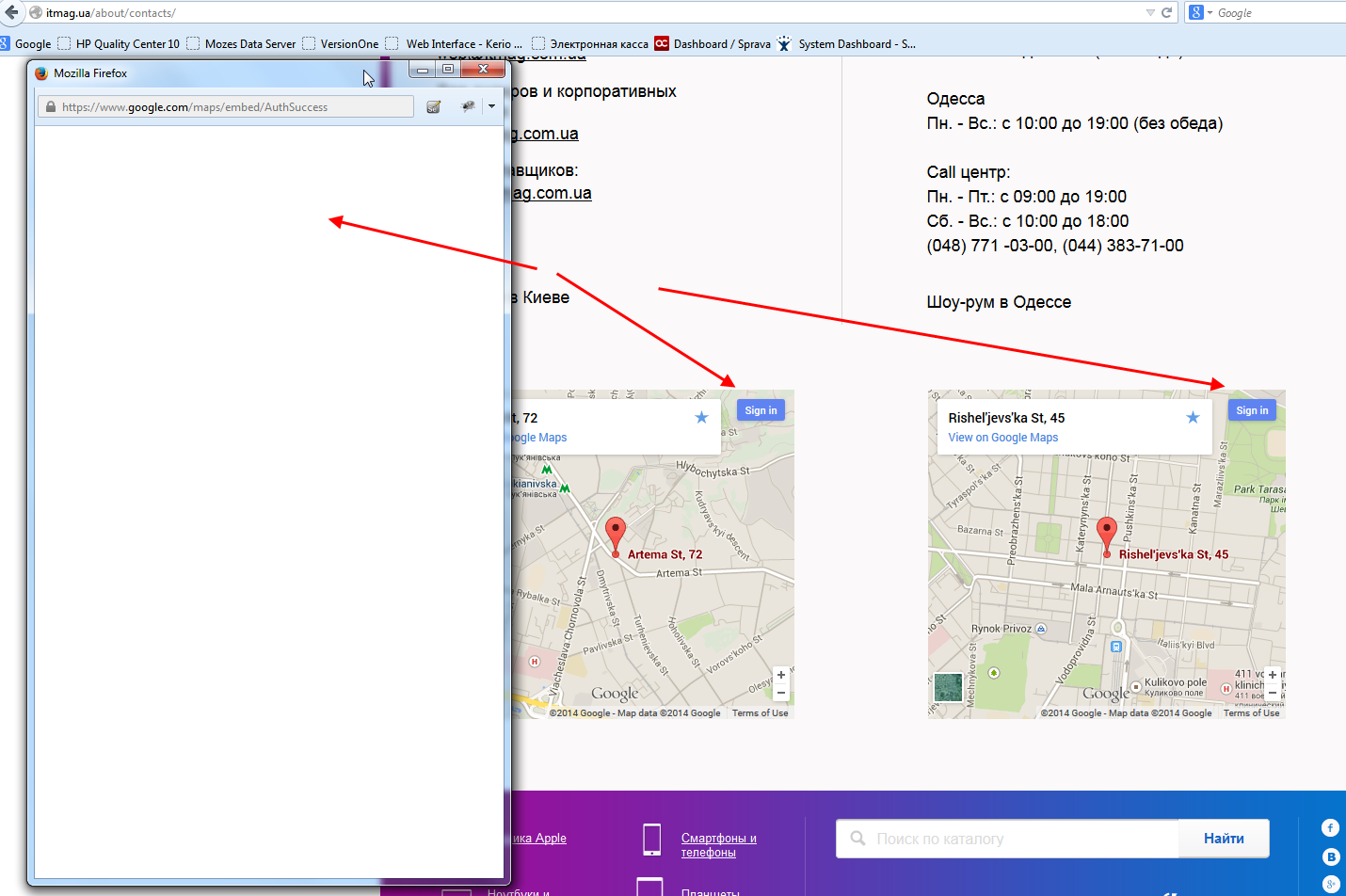The height and width of the screenshot is (896, 1346).
Task: Reload the itmag.ua contacts page
Action: (1166, 12)
